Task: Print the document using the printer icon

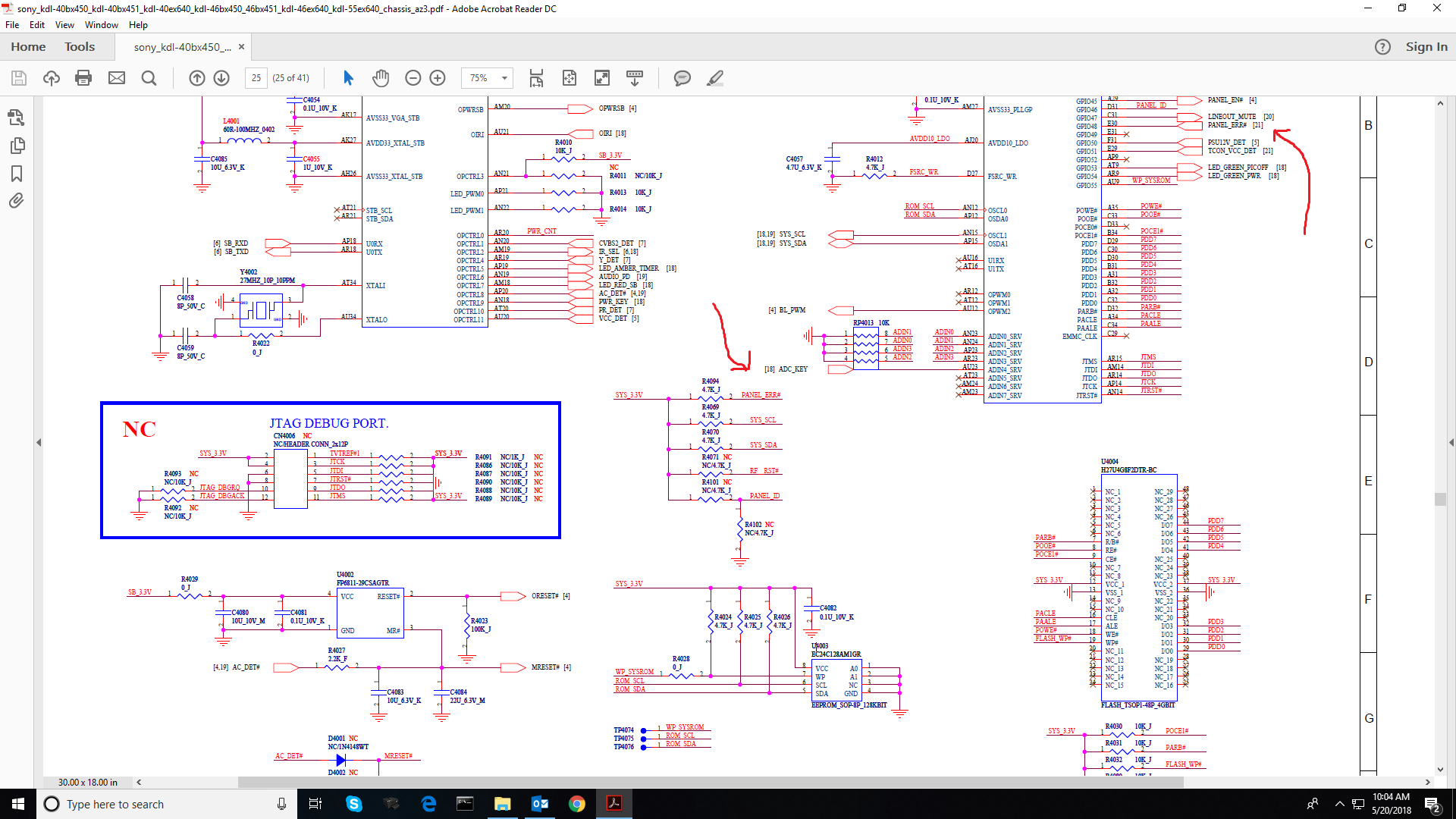Action: pos(83,78)
